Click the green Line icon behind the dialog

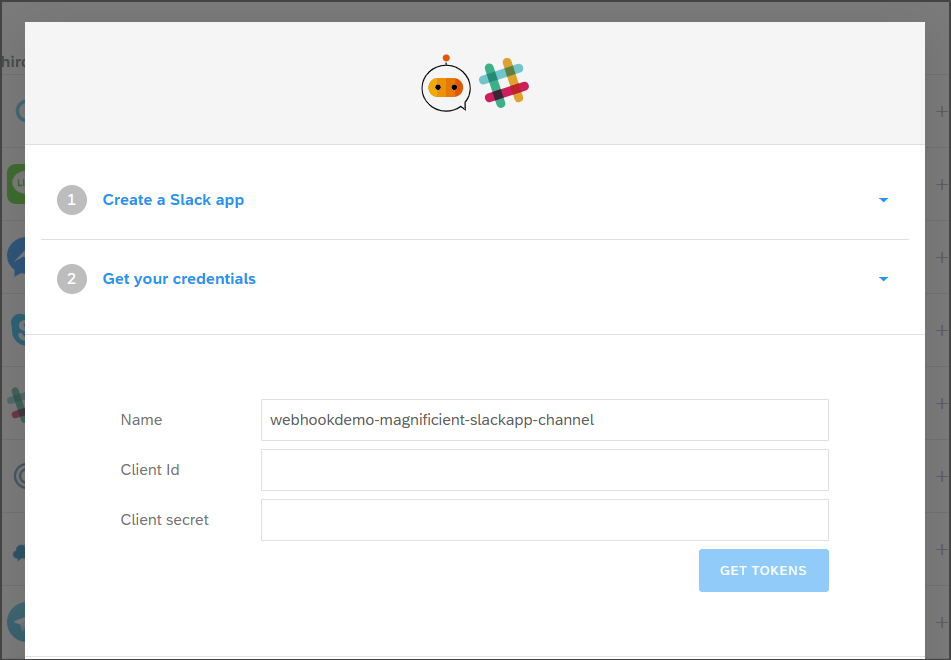click(16, 184)
